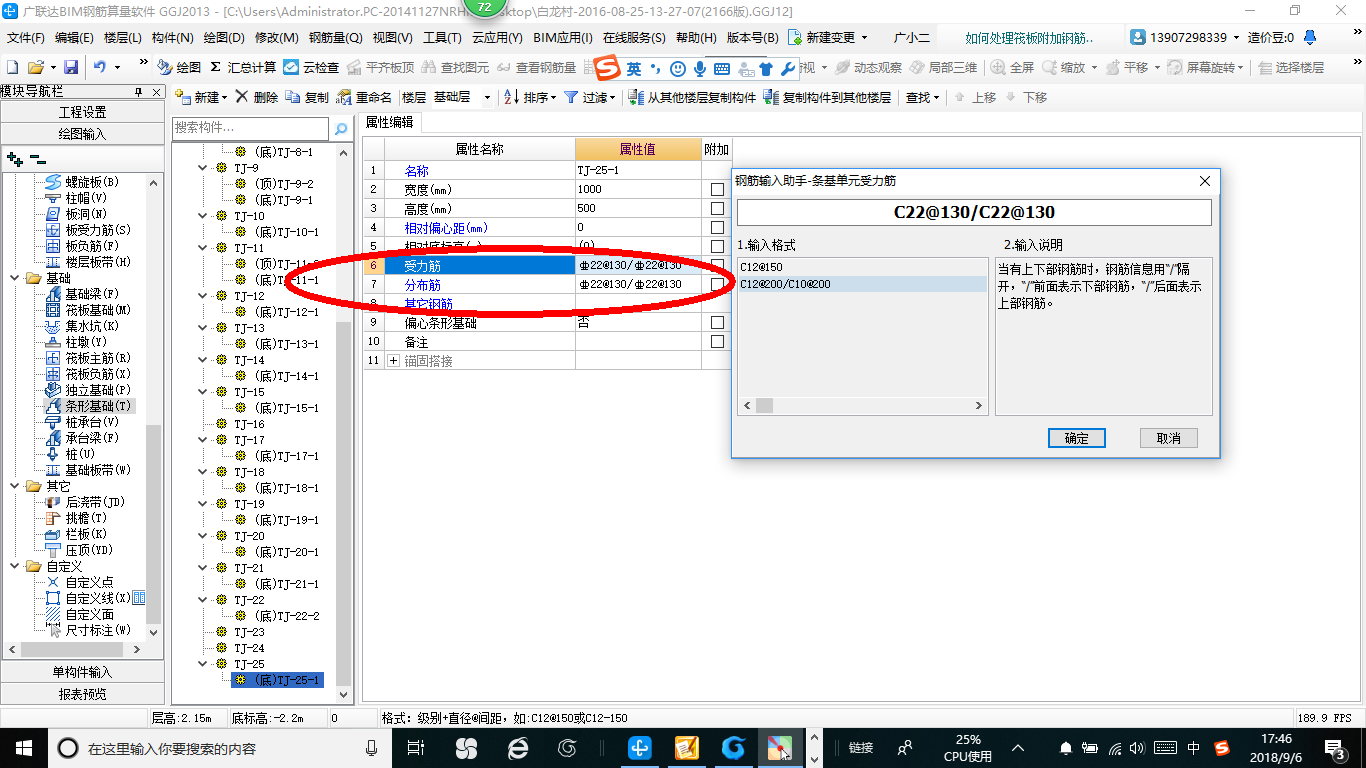Collapse TJ-14 in component tree

pos(203,360)
